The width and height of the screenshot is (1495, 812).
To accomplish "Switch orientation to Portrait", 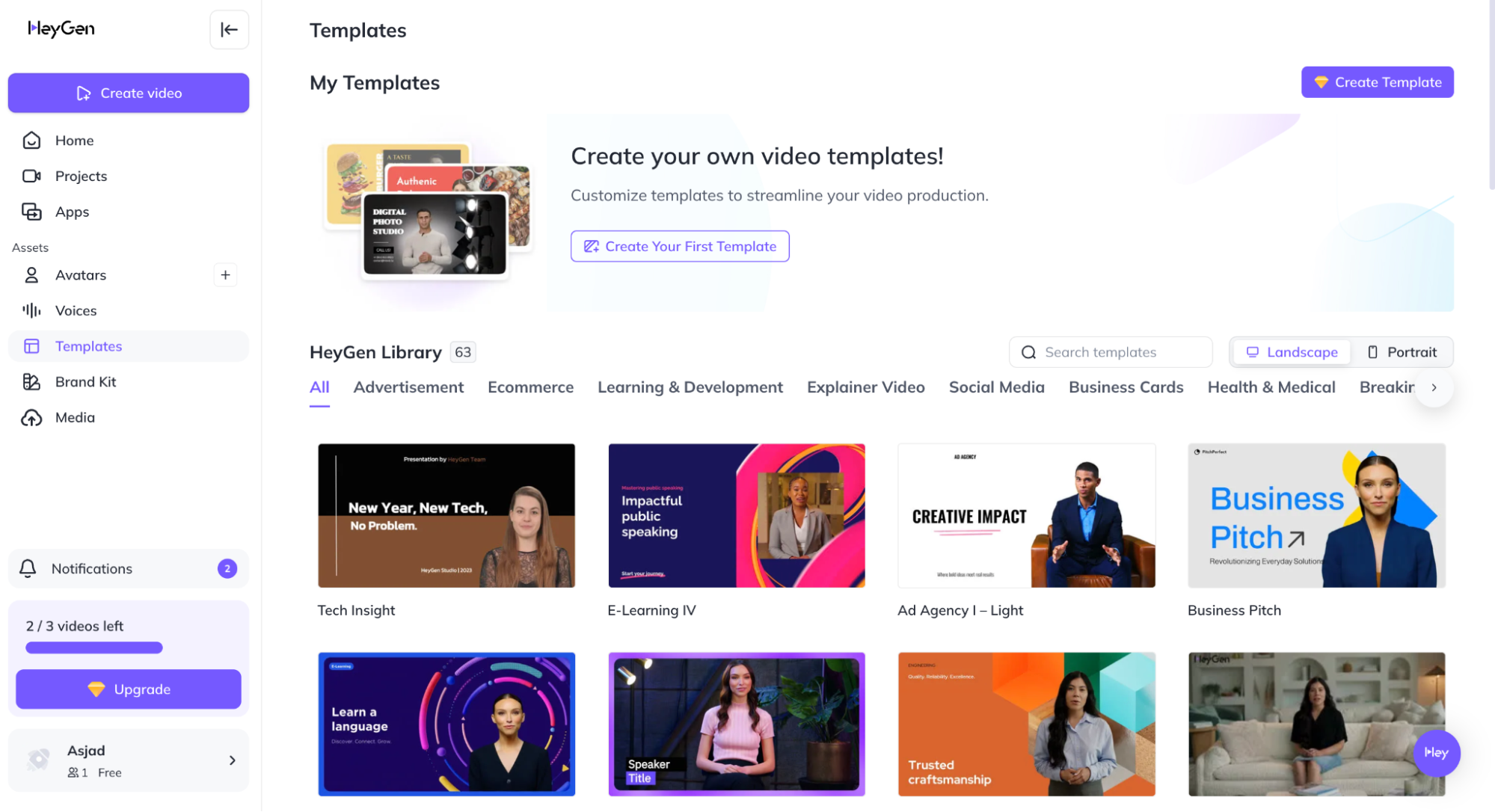I will (x=1404, y=351).
